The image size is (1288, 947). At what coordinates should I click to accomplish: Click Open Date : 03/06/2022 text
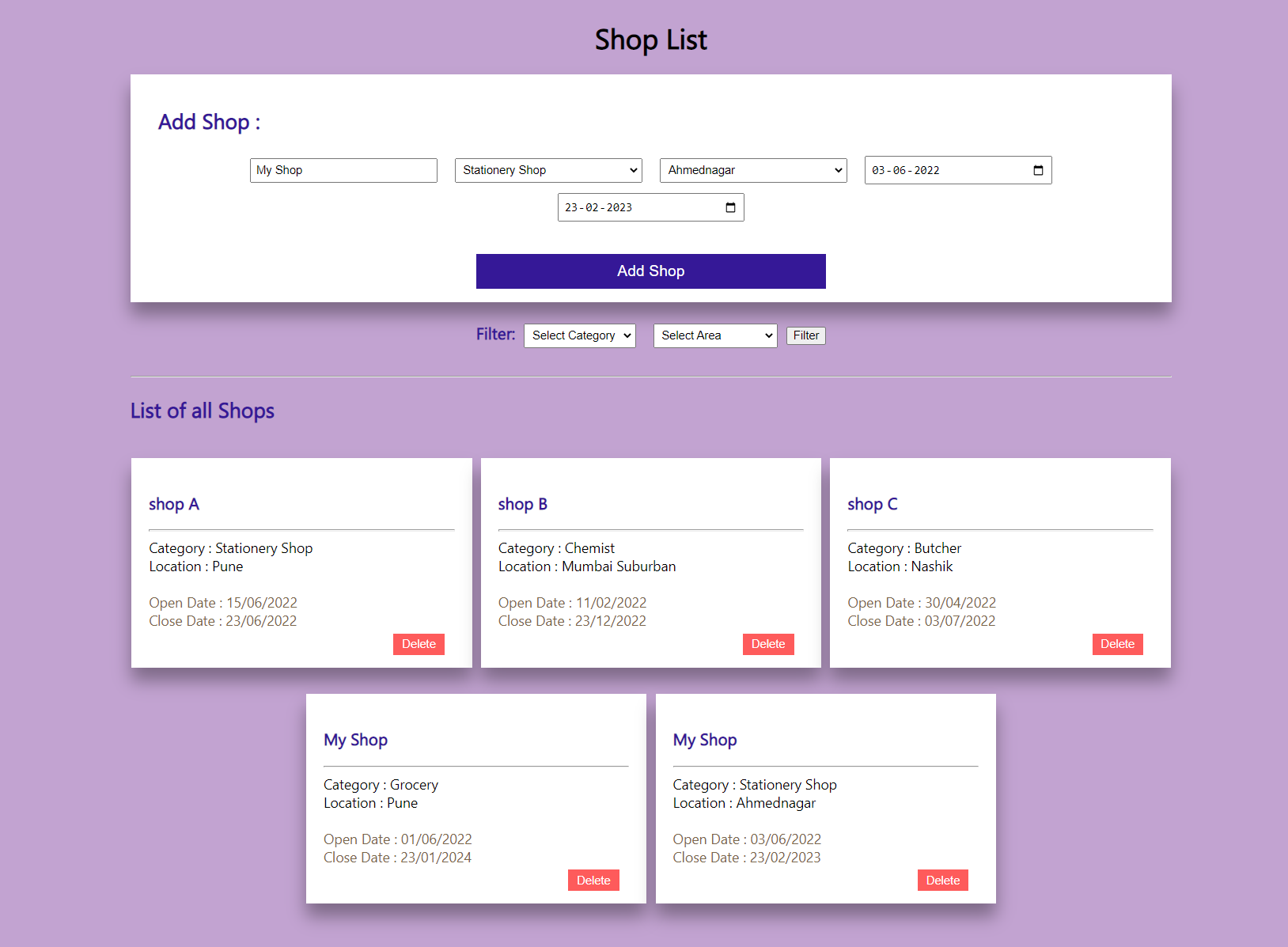(x=747, y=839)
